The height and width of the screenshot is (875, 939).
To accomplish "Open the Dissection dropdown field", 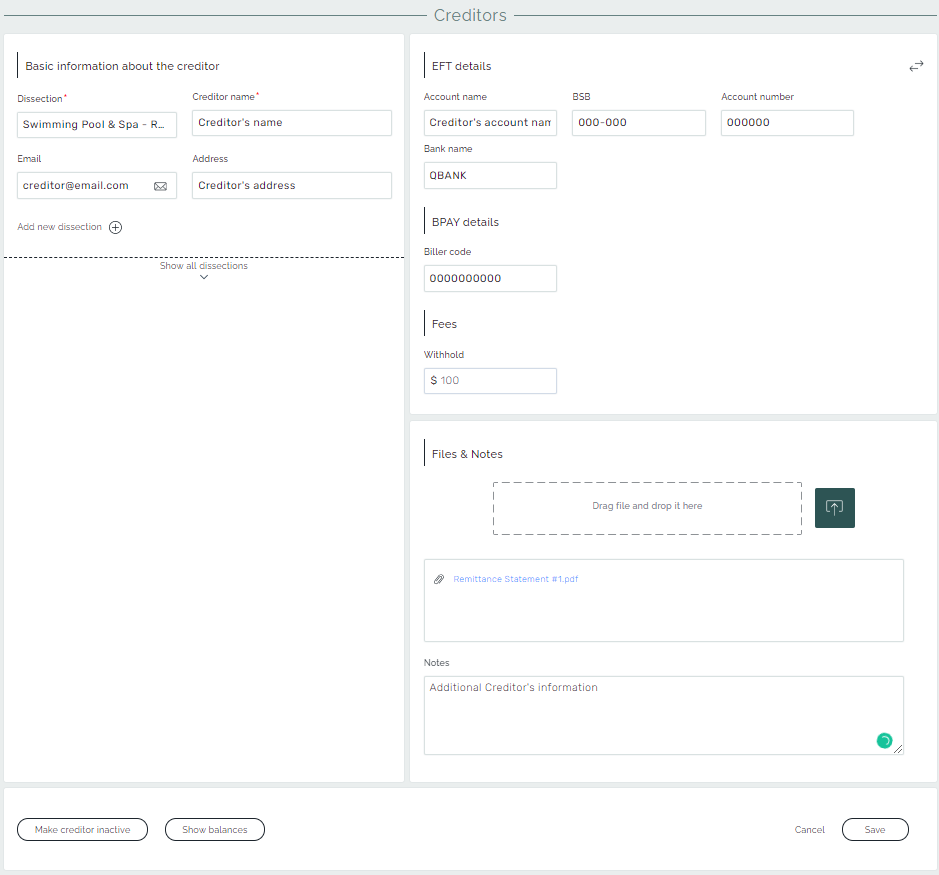I will pos(97,125).
